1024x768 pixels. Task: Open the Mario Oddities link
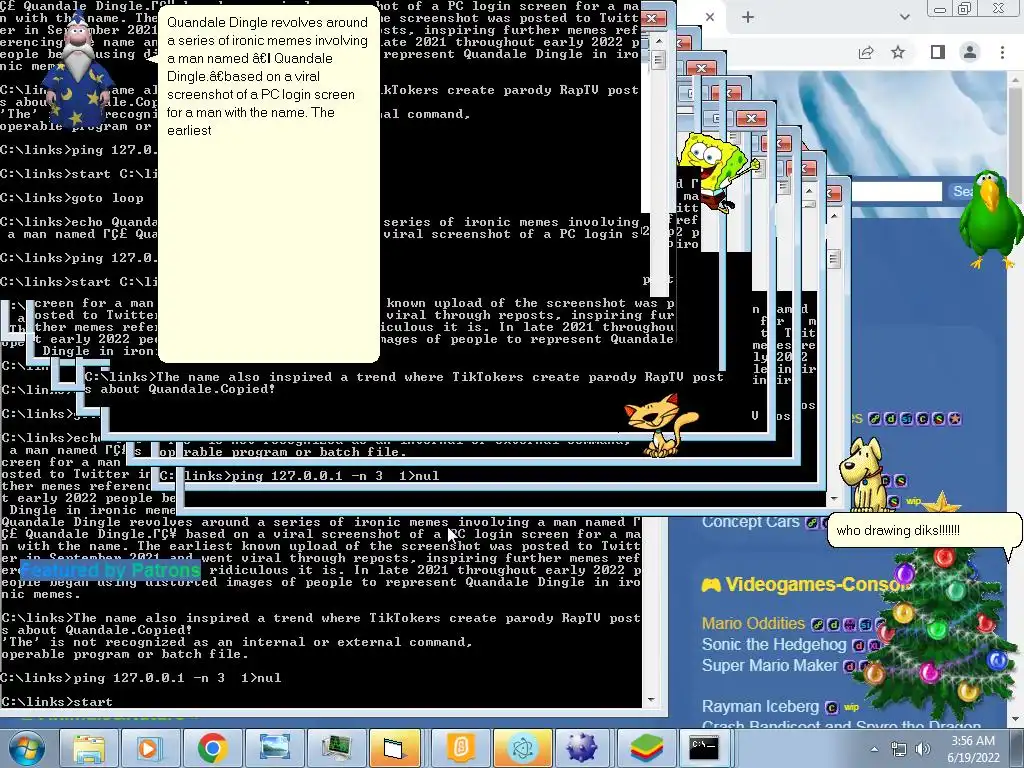click(x=753, y=624)
